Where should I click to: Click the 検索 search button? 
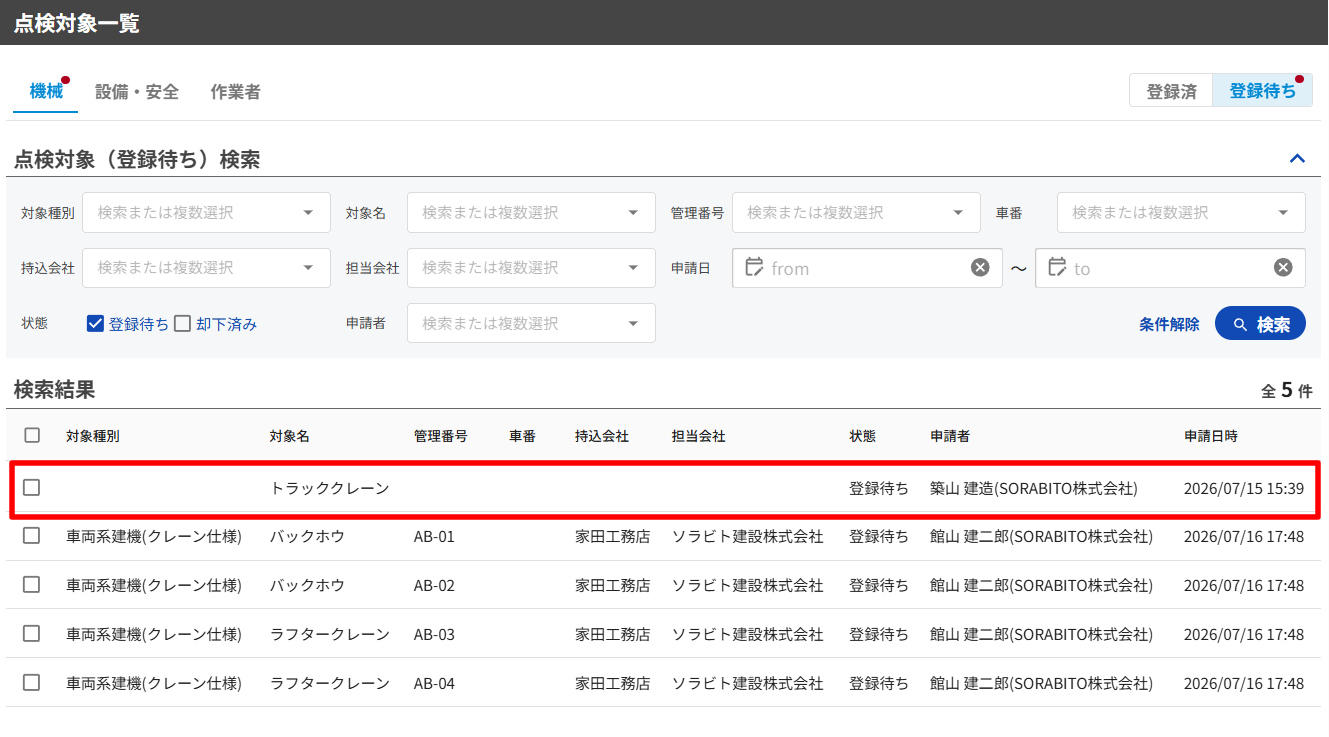[x=1260, y=324]
